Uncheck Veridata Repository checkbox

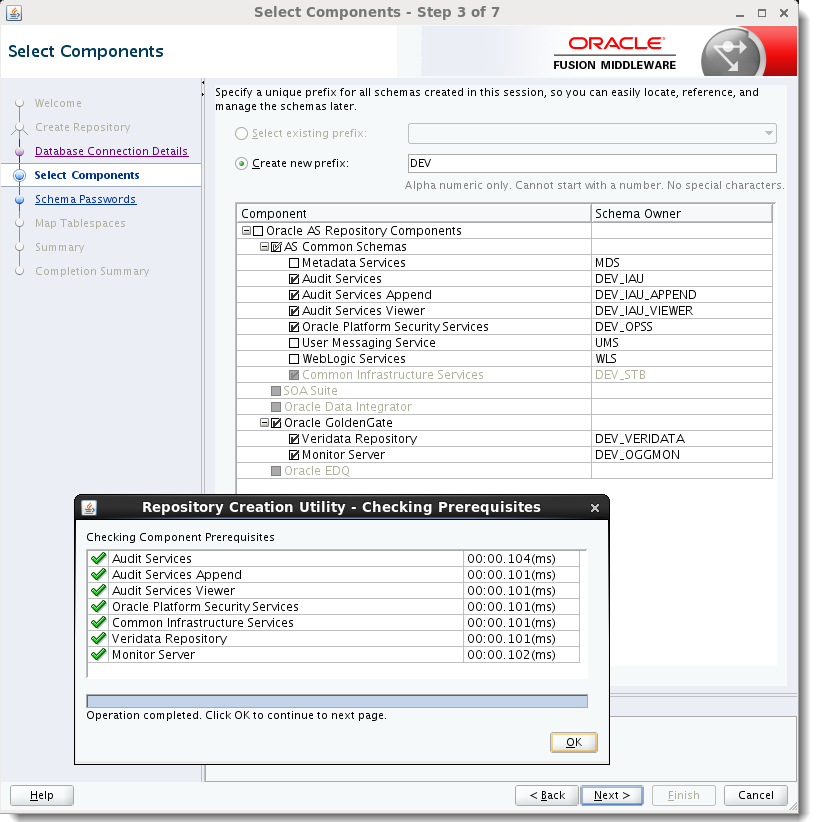(294, 439)
